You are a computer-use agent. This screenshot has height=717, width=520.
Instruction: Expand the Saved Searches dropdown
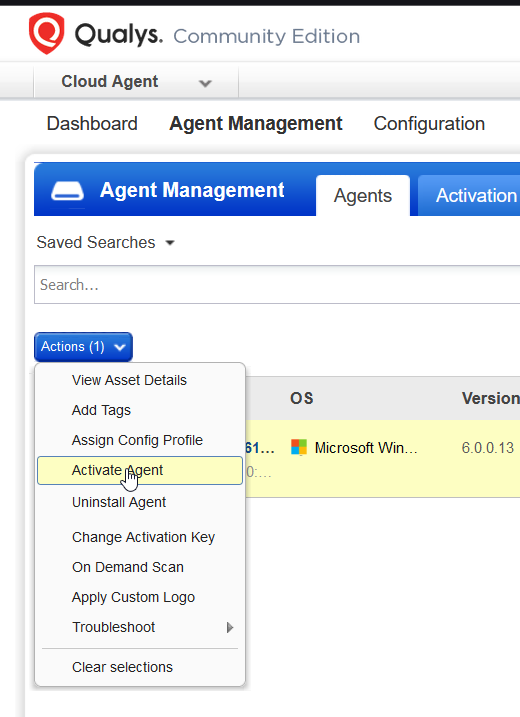[x=106, y=242]
